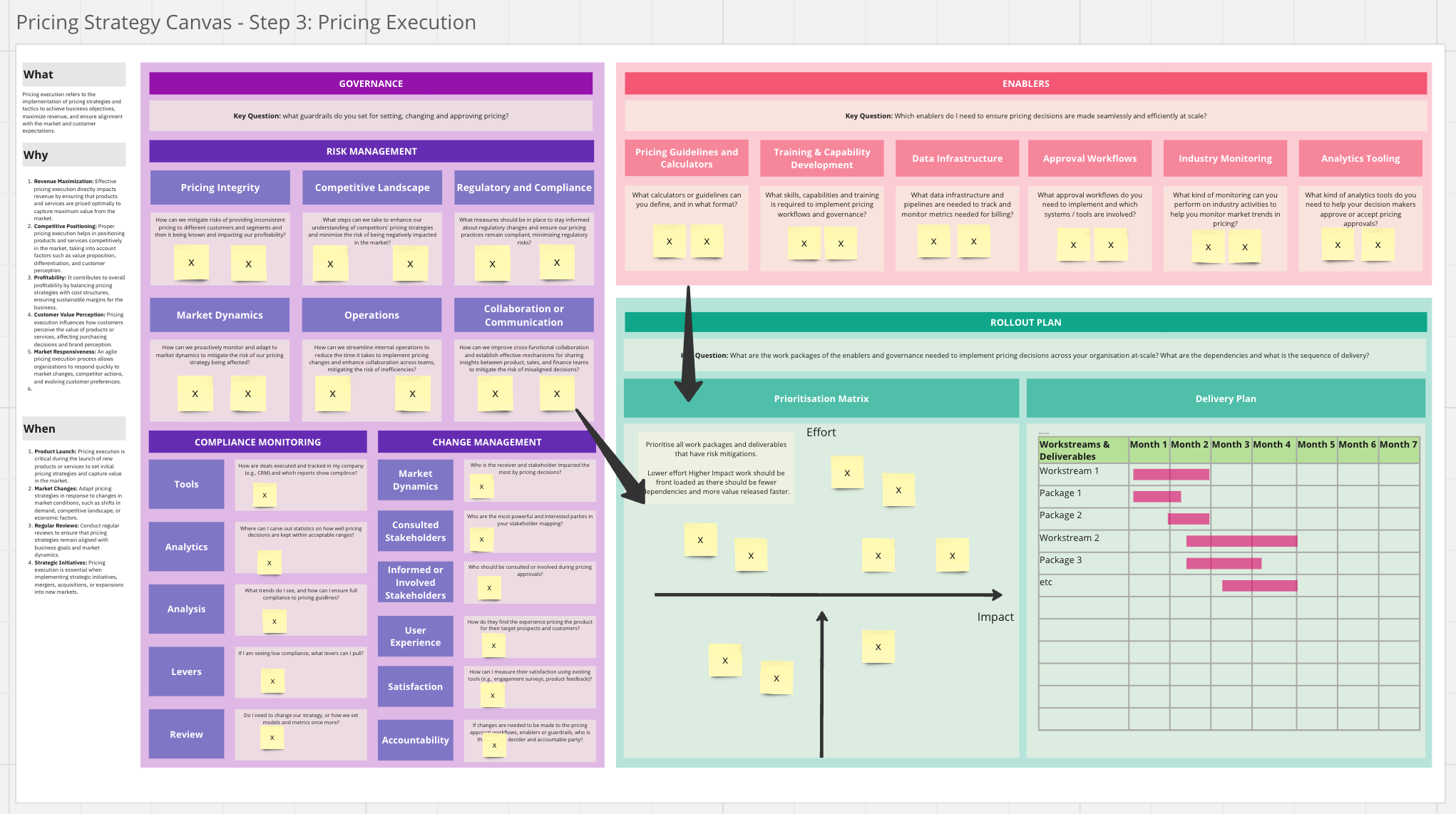This screenshot has height=814, width=1456.
Task: Click the Workstream 1 pink Gantt bar
Action: pos(1171,474)
